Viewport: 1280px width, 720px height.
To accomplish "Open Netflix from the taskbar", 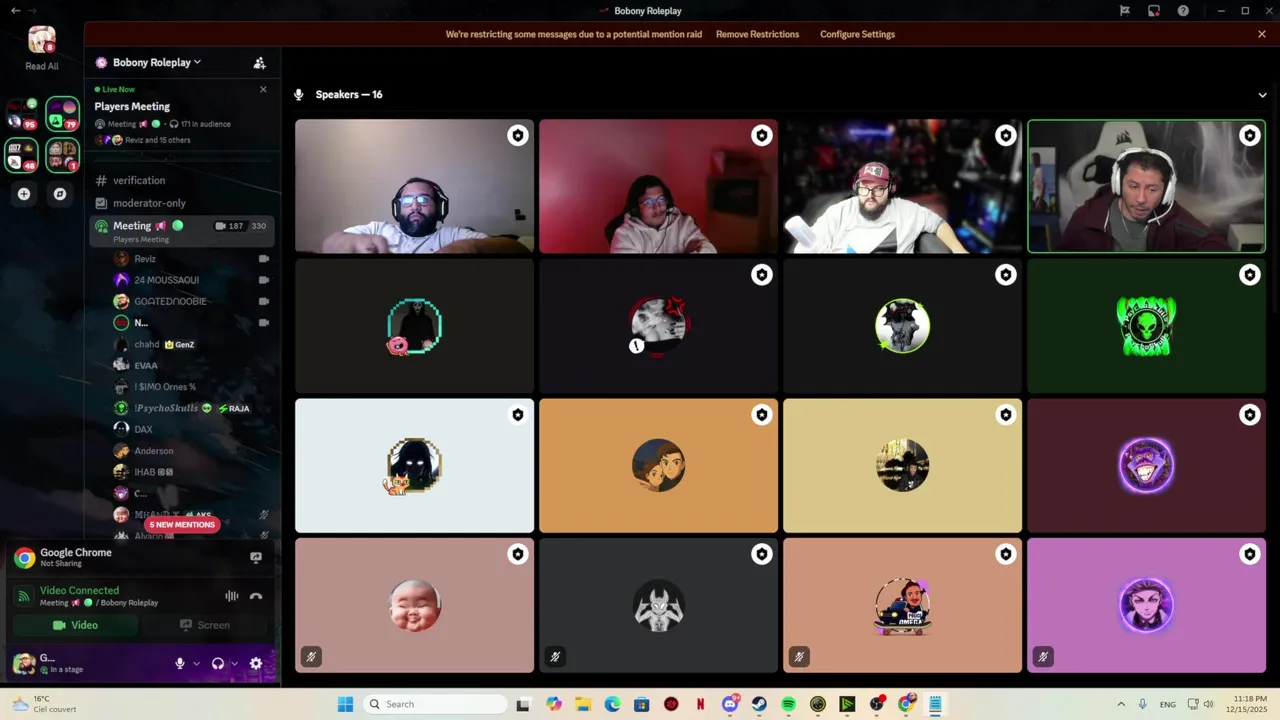I will (700, 704).
